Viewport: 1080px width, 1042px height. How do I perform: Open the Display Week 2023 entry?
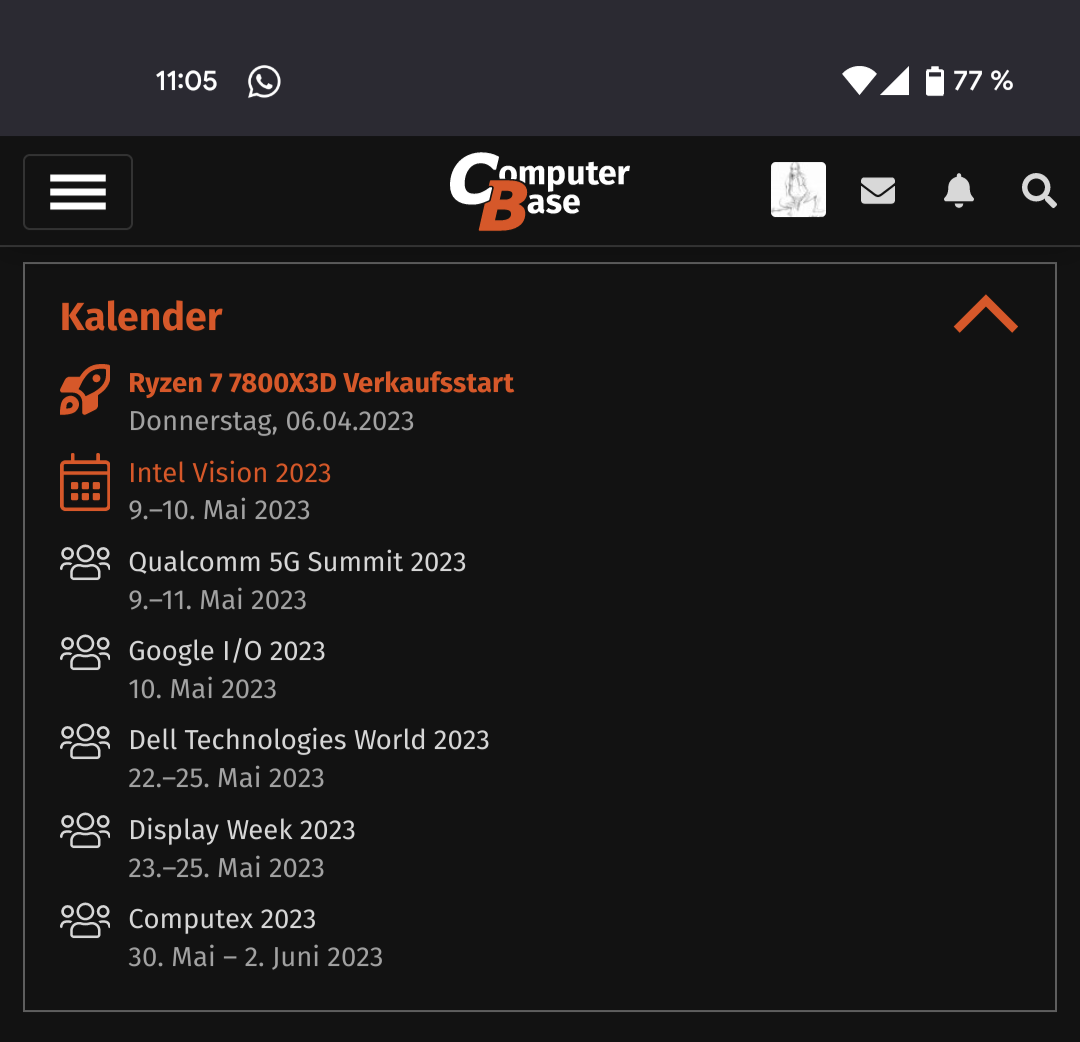241,830
